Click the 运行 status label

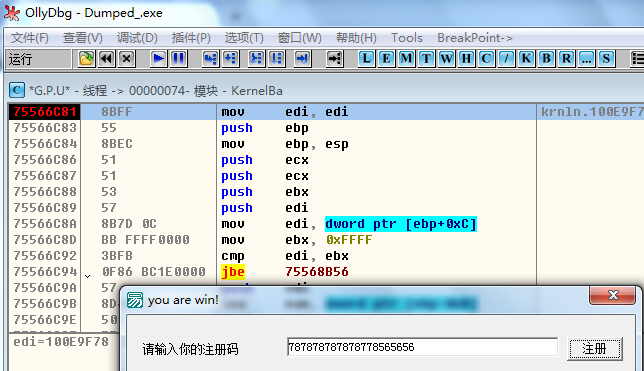[20, 59]
